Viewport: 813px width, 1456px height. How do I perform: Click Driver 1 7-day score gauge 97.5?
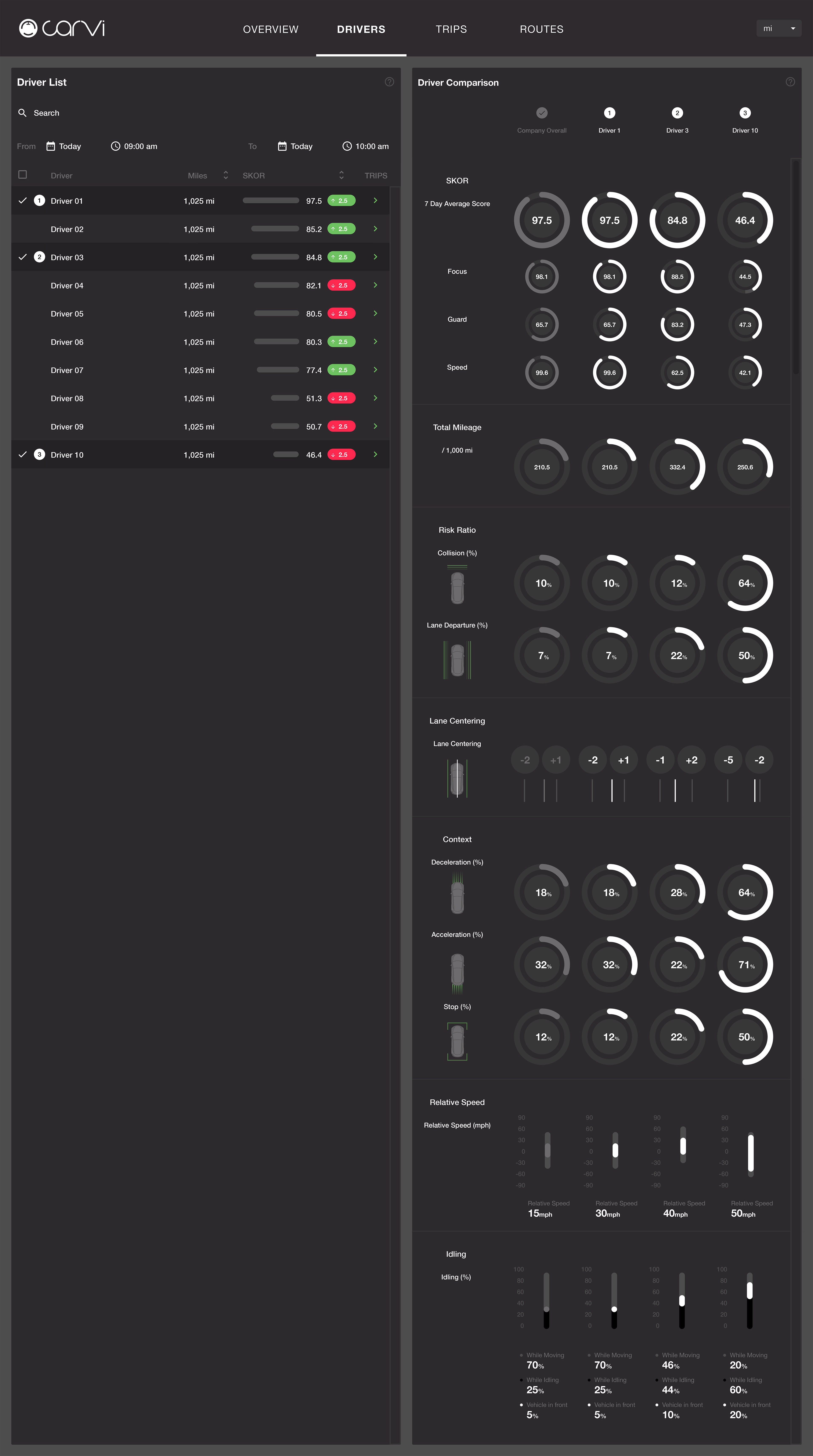click(610, 220)
